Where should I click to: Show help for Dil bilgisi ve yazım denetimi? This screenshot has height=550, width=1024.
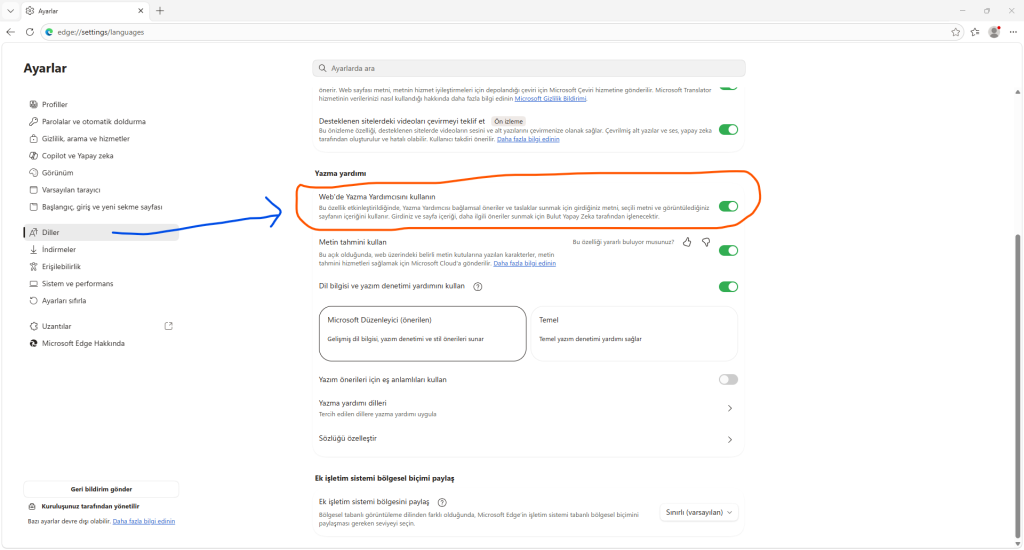pos(477,287)
